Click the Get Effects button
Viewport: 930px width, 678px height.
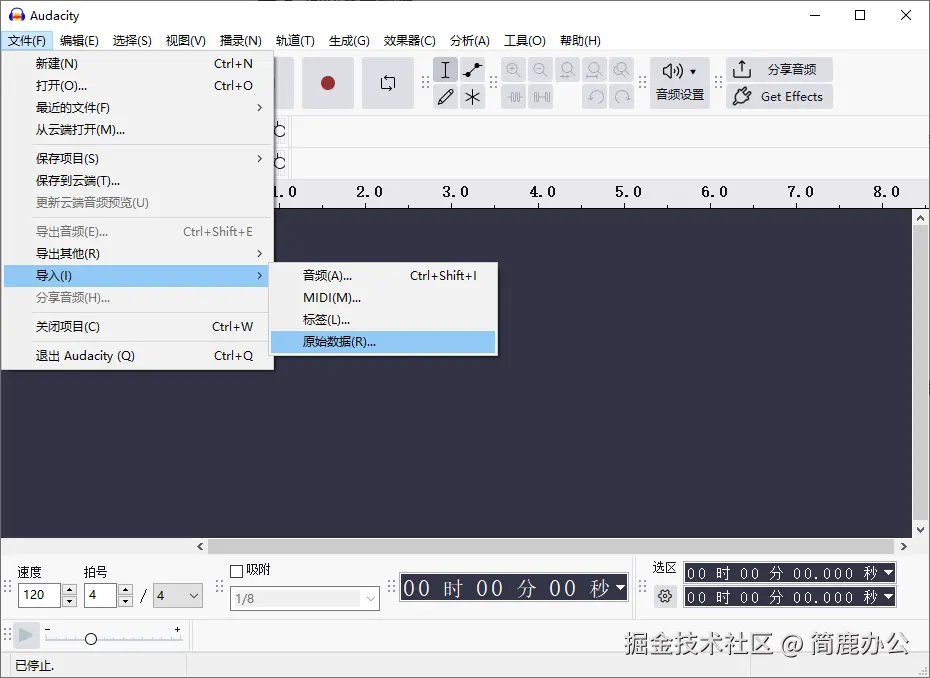pos(779,97)
